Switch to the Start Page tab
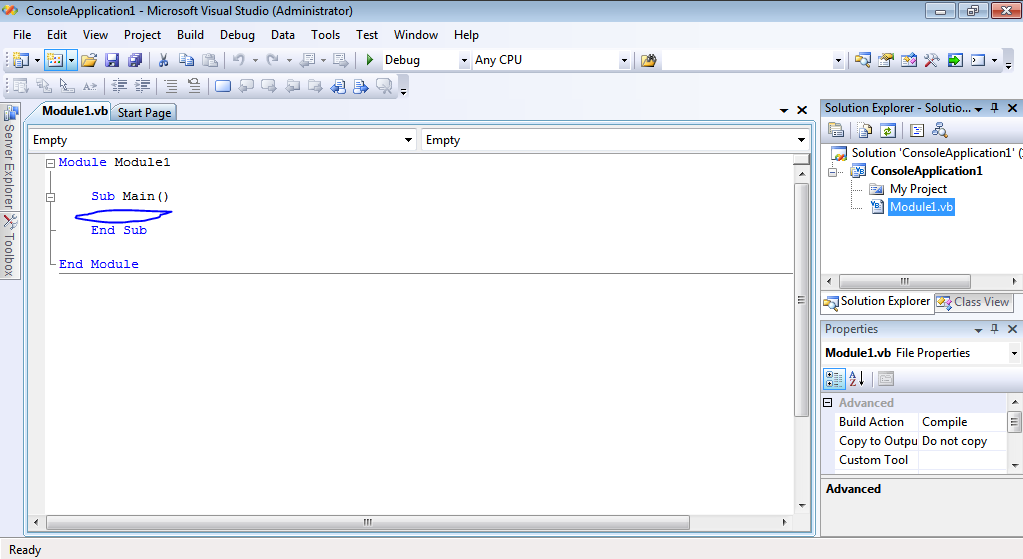The height and width of the screenshot is (559, 1023). point(144,112)
